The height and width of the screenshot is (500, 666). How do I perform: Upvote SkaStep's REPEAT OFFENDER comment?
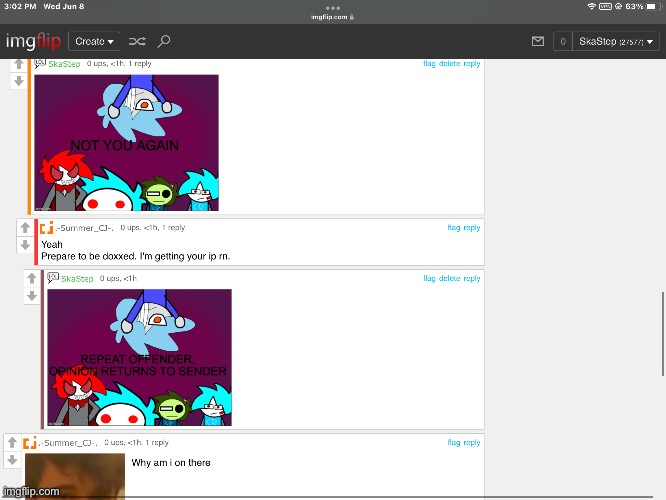[x=32, y=279]
